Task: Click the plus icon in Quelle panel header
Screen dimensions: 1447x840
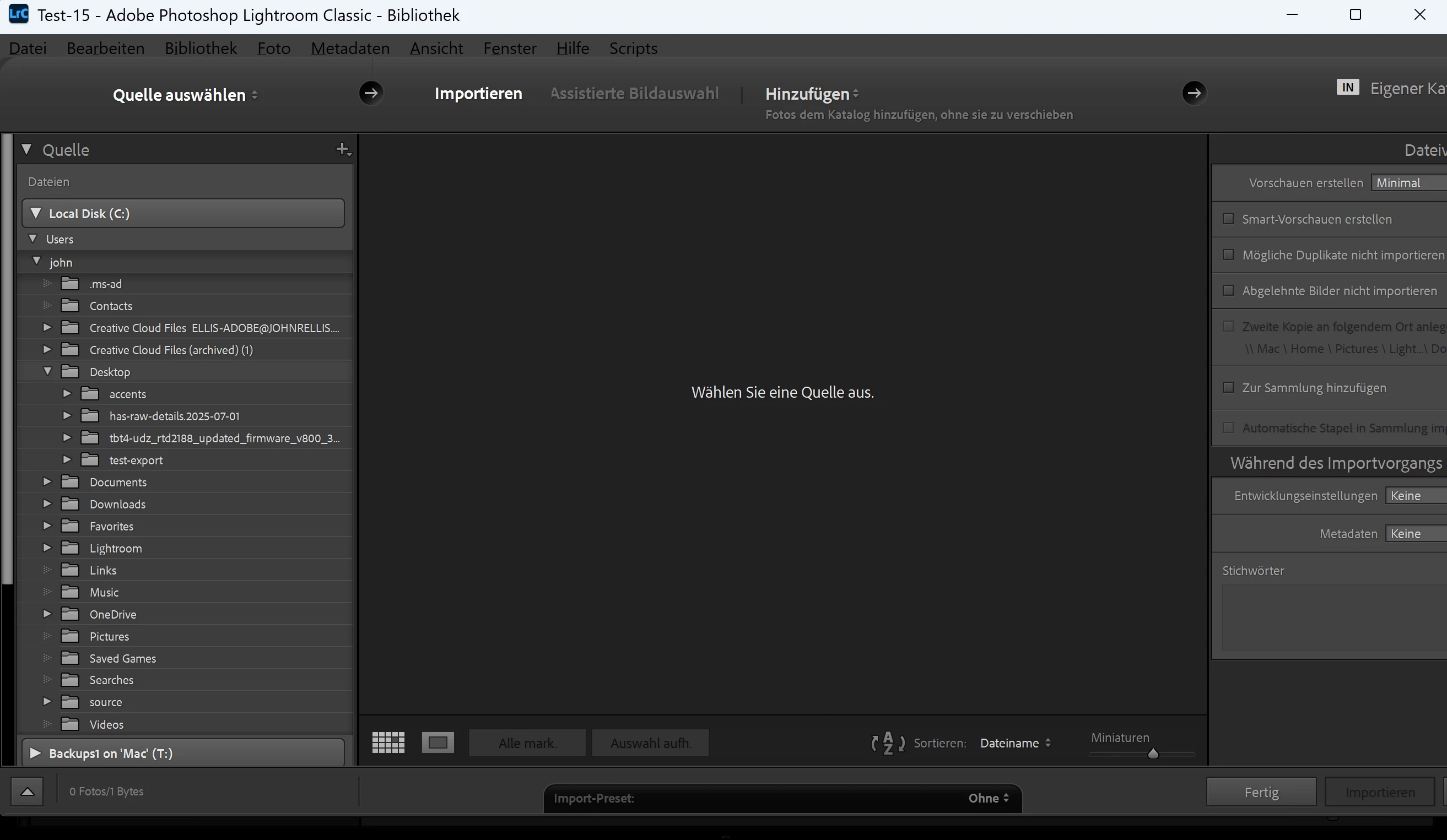Action: pos(343,149)
